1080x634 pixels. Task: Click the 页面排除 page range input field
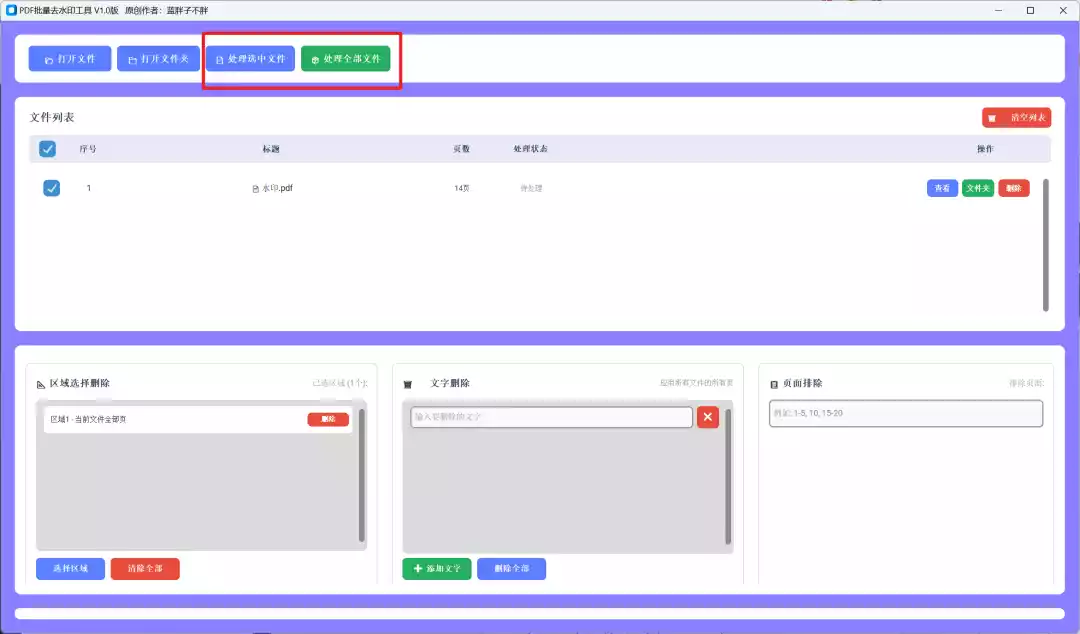coord(905,413)
